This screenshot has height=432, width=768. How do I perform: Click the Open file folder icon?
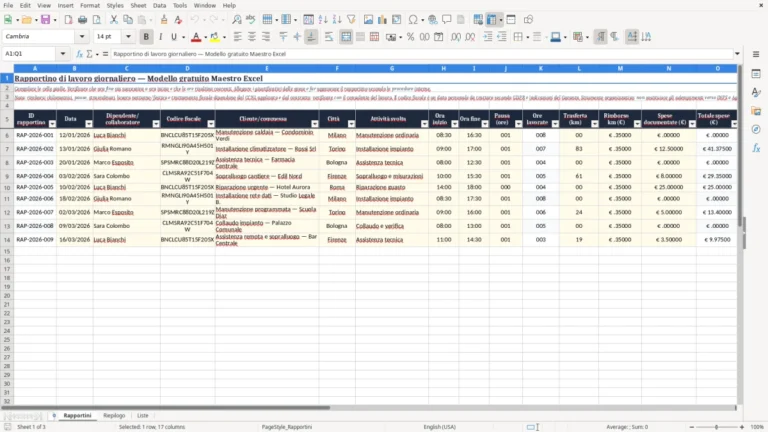tap(26, 20)
